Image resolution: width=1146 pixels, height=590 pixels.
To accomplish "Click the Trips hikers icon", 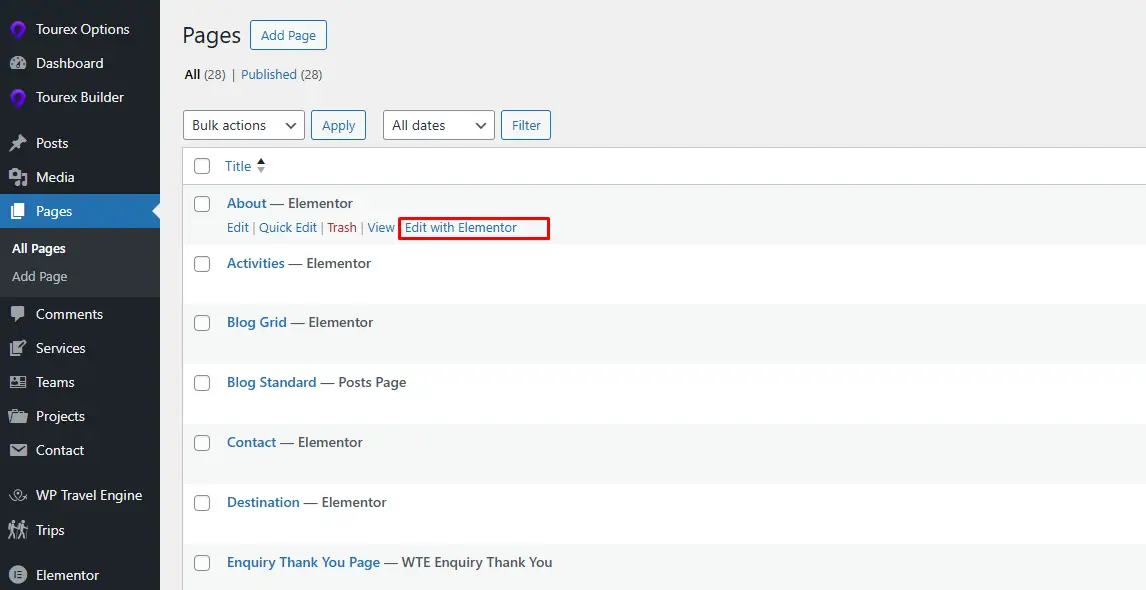I will tap(18, 530).
